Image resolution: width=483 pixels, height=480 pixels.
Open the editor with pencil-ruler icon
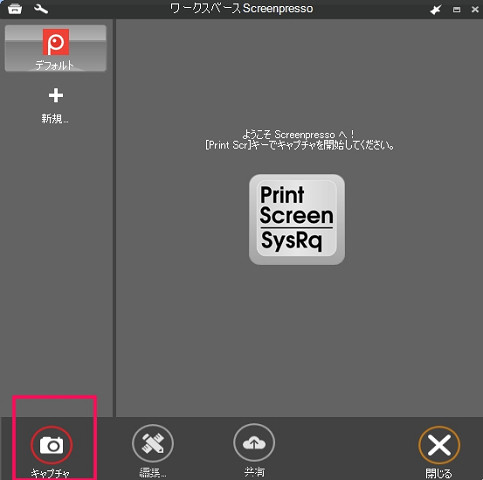[x=153, y=444]
